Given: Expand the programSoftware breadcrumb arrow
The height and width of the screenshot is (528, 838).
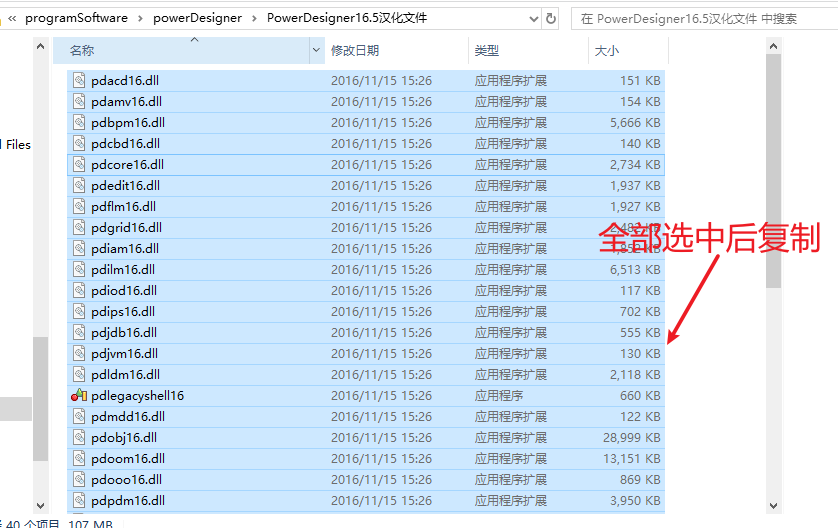Looking at the screenshot, I should pos(140,19).
